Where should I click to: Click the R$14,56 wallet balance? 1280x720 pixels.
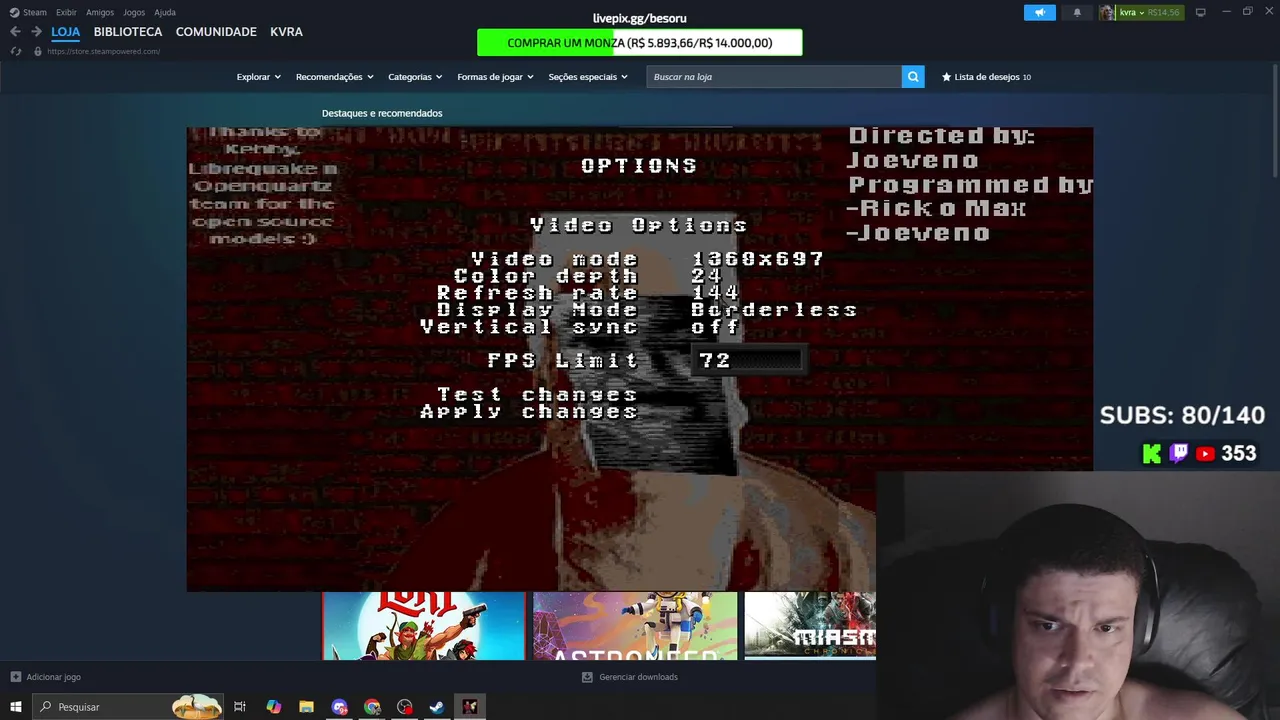(1164, 12)
